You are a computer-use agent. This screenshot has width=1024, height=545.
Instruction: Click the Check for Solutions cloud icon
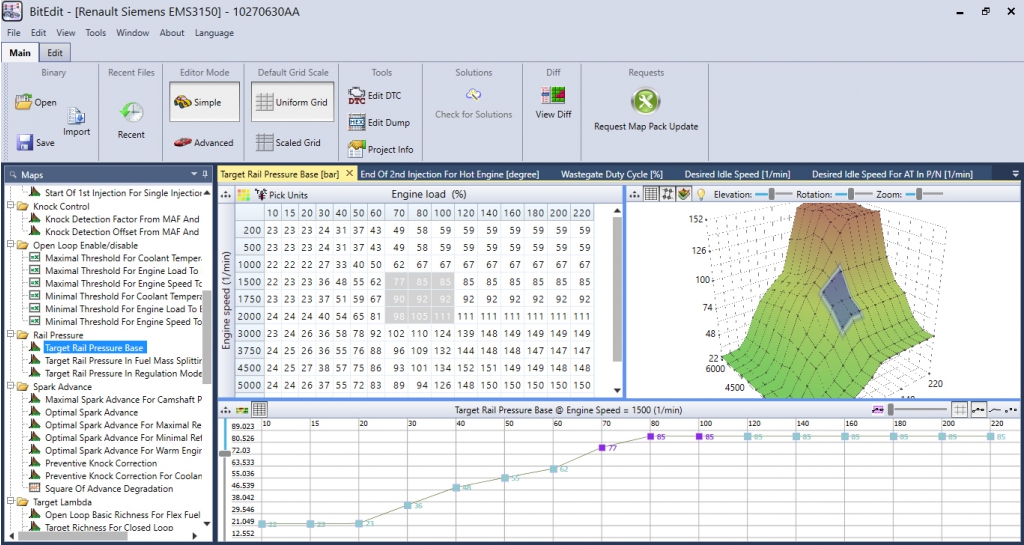coord(473,95)
